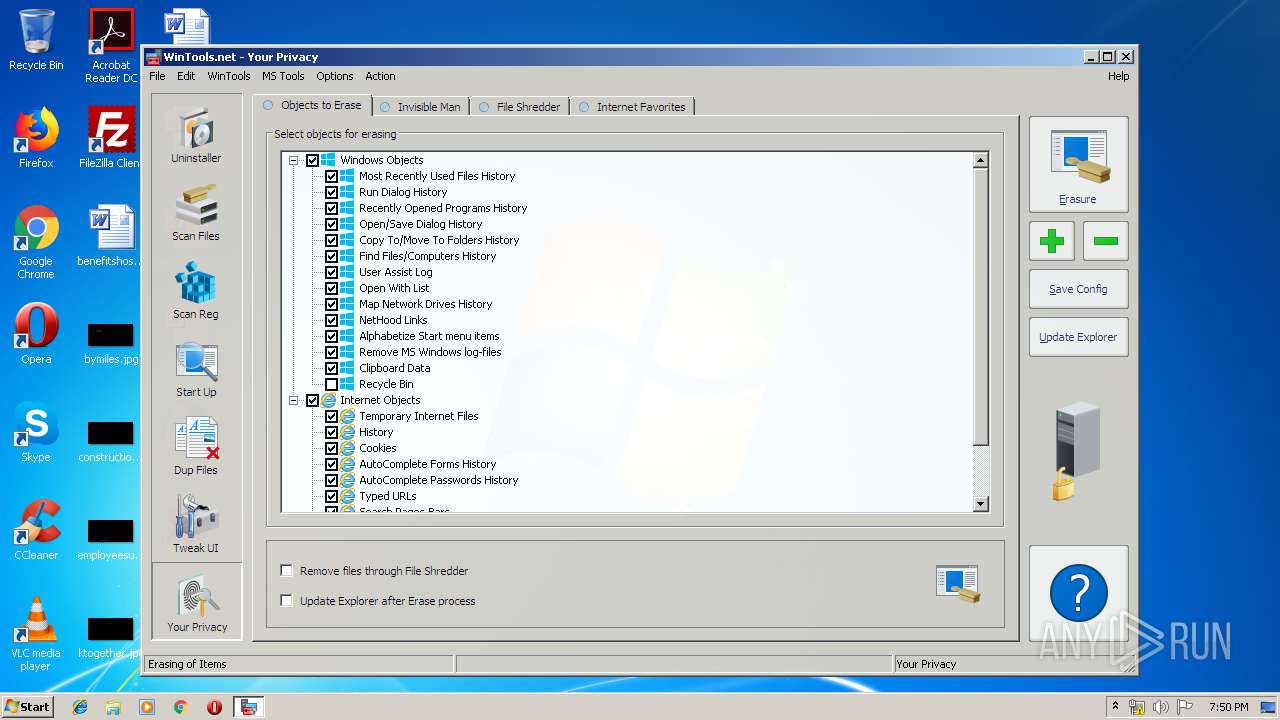Image resolution: width=1280 pixels, height=720 pixels.
Task: Click the Chrome icon in taskbar
Action: 180,707
